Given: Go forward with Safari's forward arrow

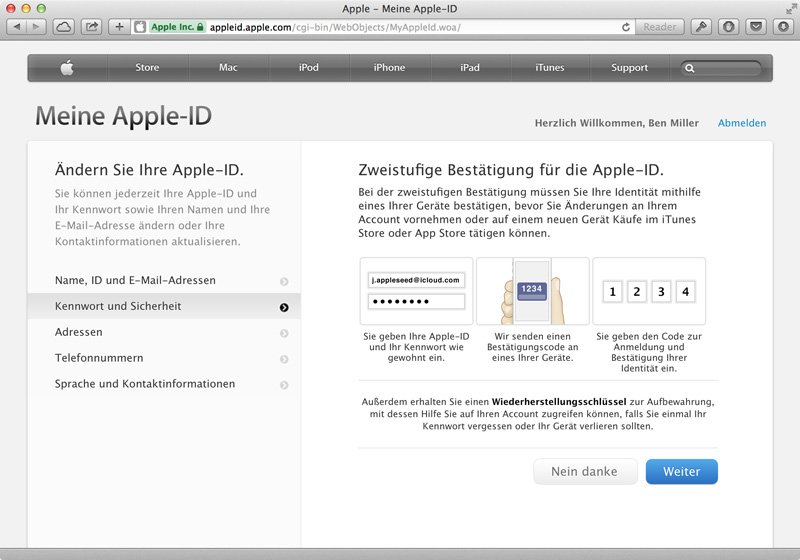Looking at the screenshot, I should click(x=36, y=27).
